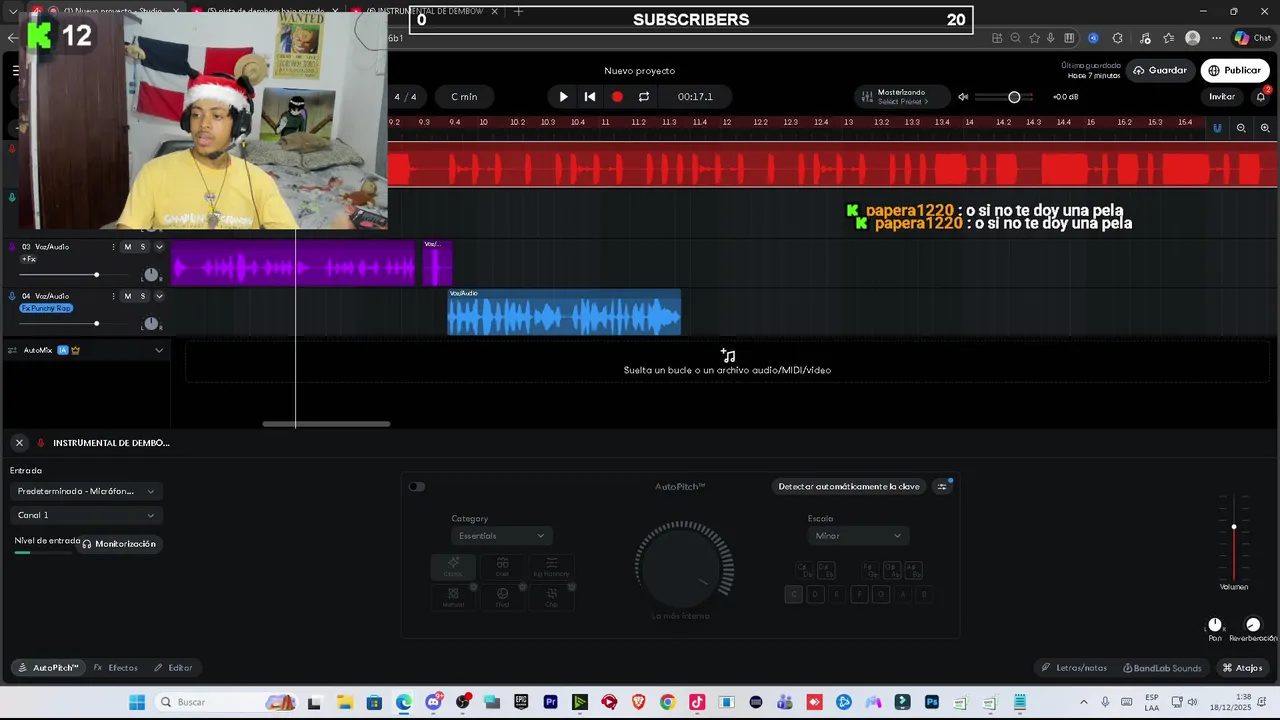This screenshot has width=1280, height=720.
Task: Open the Letras/notas tab
Action: click(1074, 668)
